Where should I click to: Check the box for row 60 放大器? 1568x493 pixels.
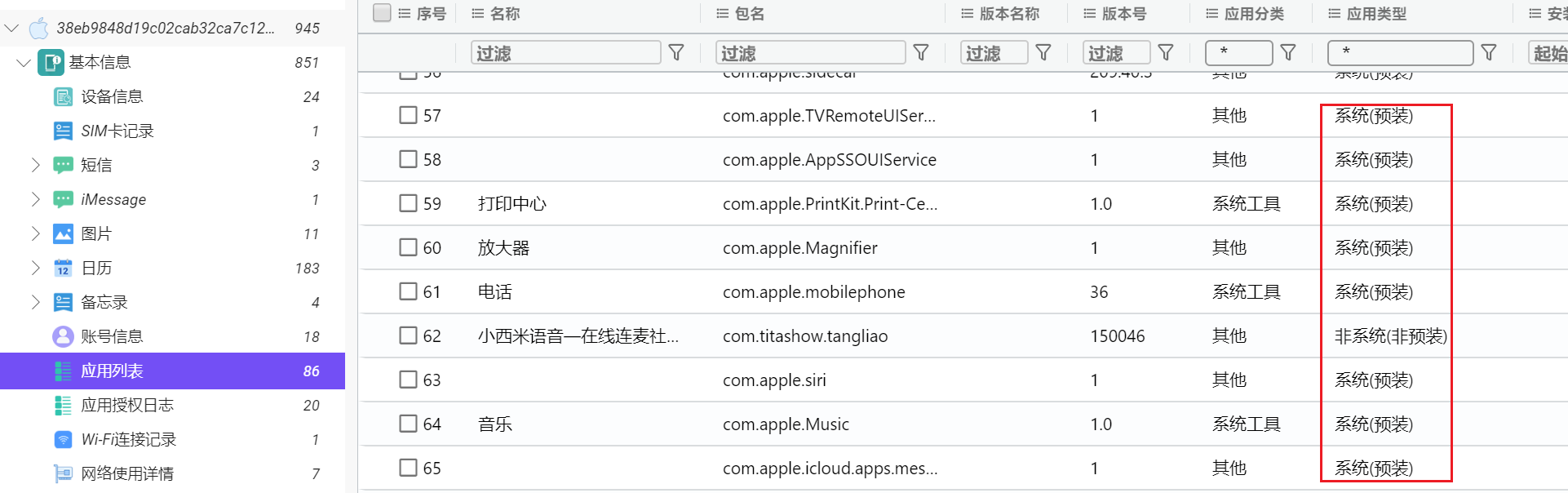[408, 247]
